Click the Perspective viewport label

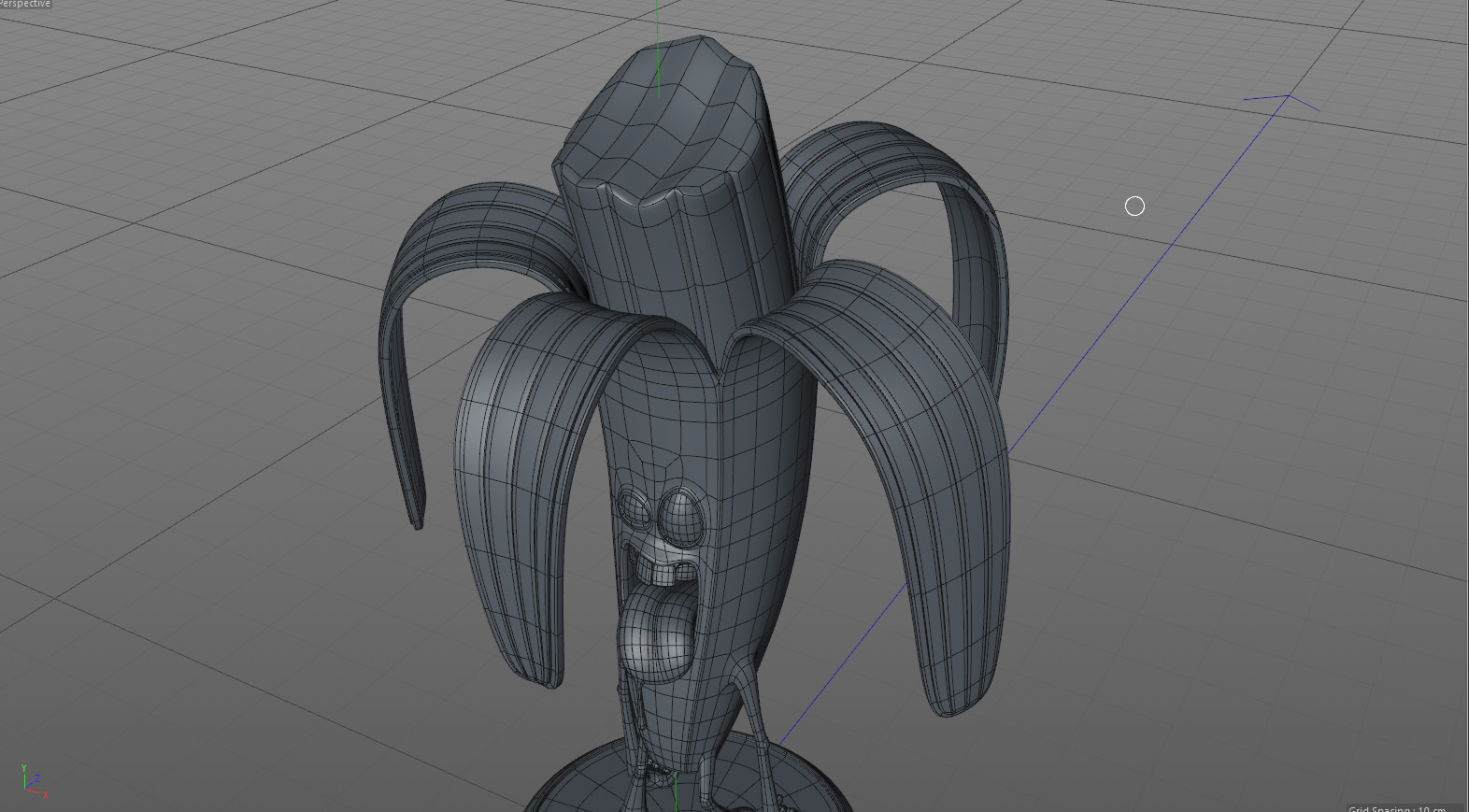(25, 4)
